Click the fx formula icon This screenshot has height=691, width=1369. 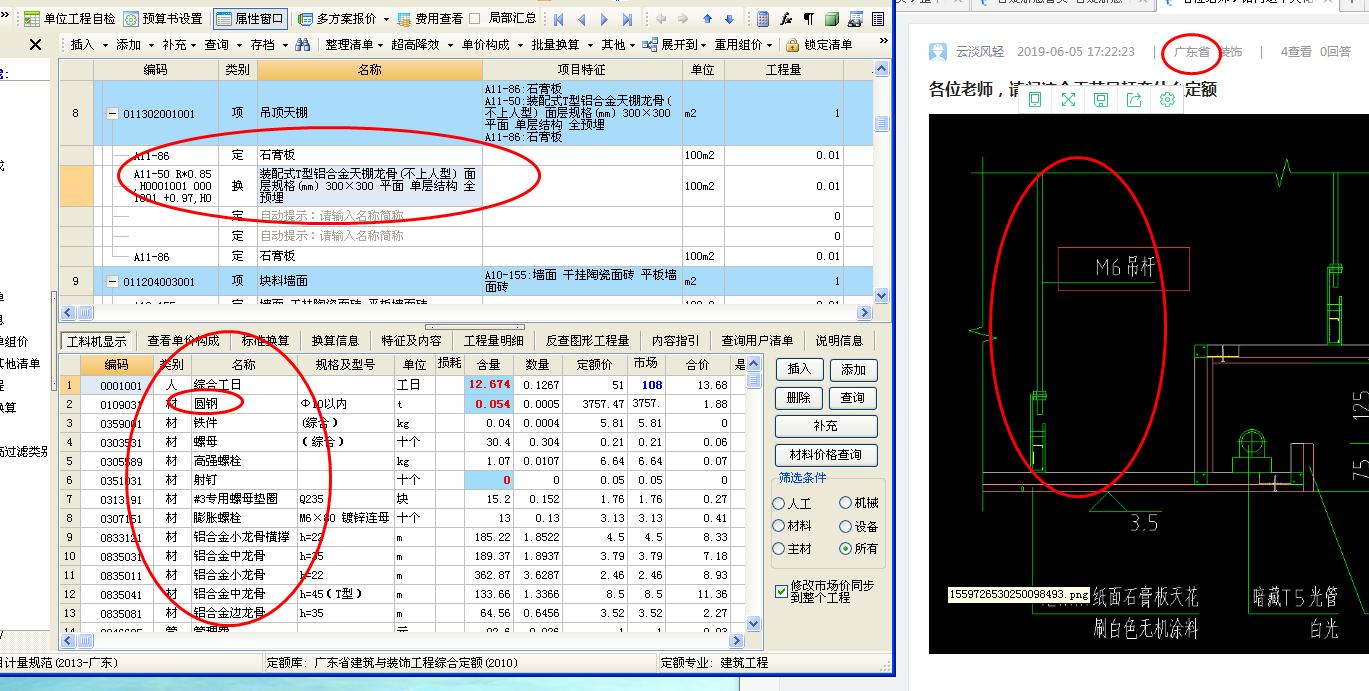pyautogui.click(x=786, y=19)
